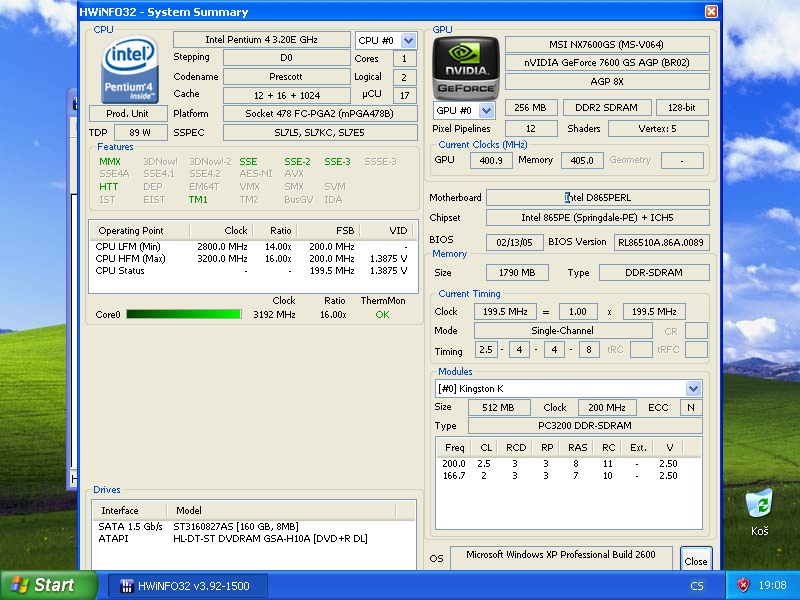Click the Freq column header in Modules

[x=454, y=447]
